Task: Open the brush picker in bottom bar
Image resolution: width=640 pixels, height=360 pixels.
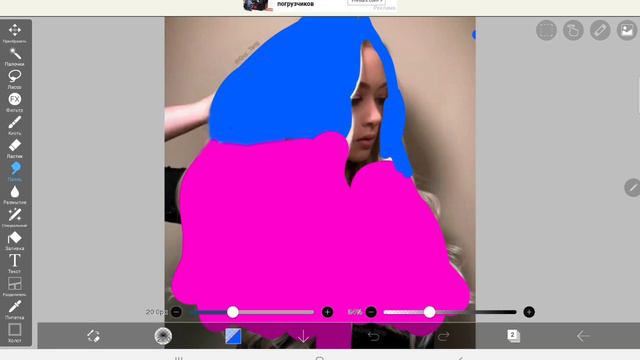Action: [163, 336]
